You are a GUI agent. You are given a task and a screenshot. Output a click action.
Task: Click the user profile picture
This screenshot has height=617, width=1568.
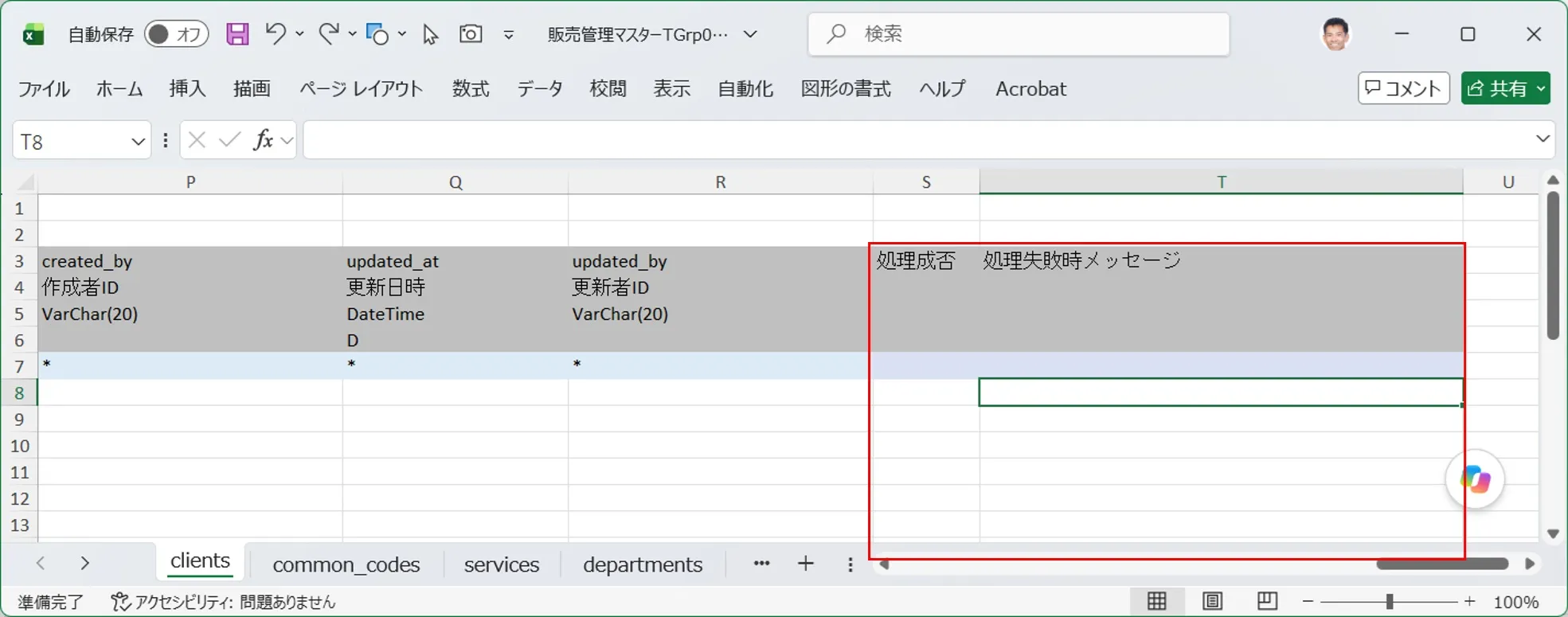coord(1335,34)
